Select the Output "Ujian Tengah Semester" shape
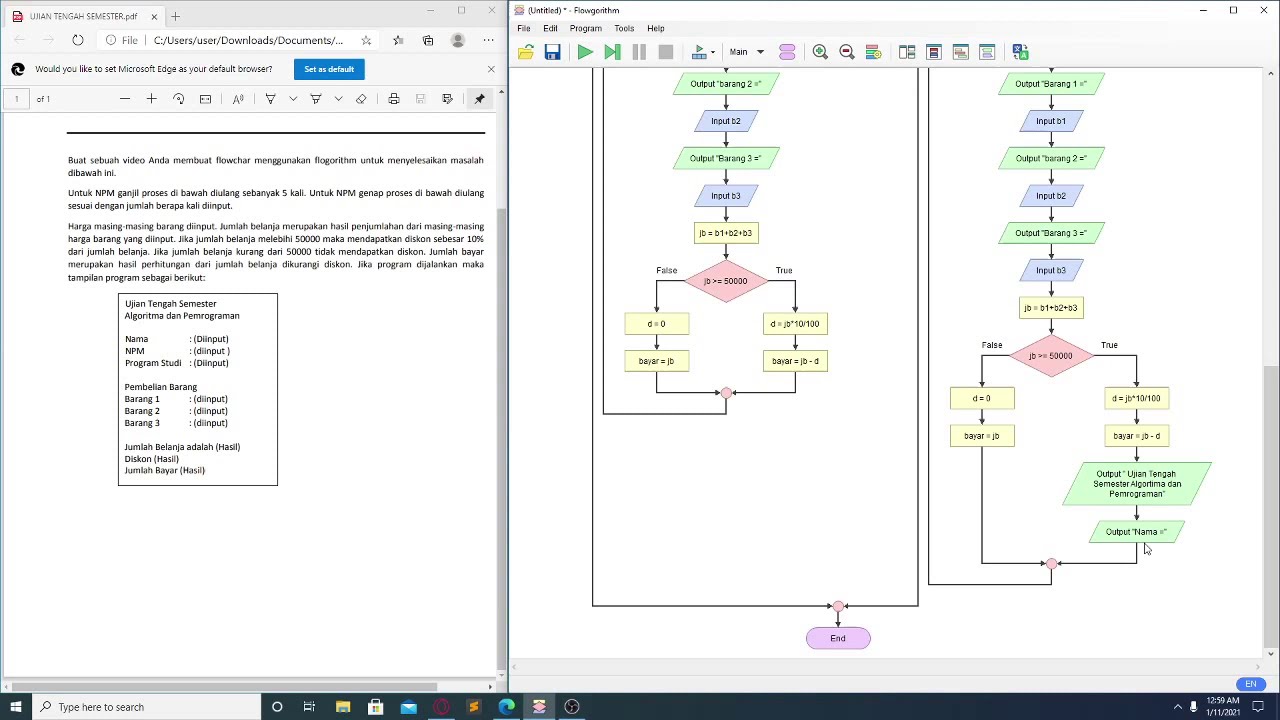Image resolution: width=1280 pixels, height=720 pixels. coord(1137,484)
